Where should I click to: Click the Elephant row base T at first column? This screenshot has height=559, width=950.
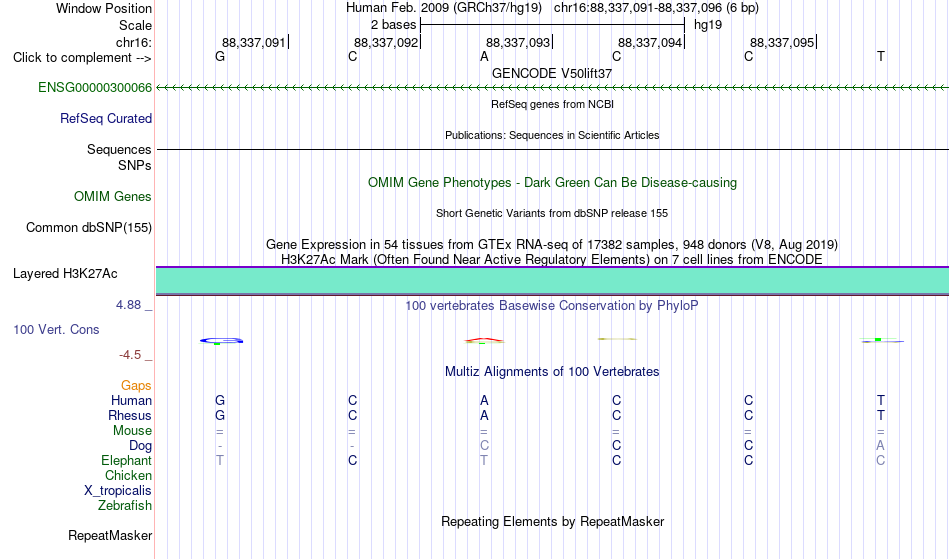[x=220, y=461]
